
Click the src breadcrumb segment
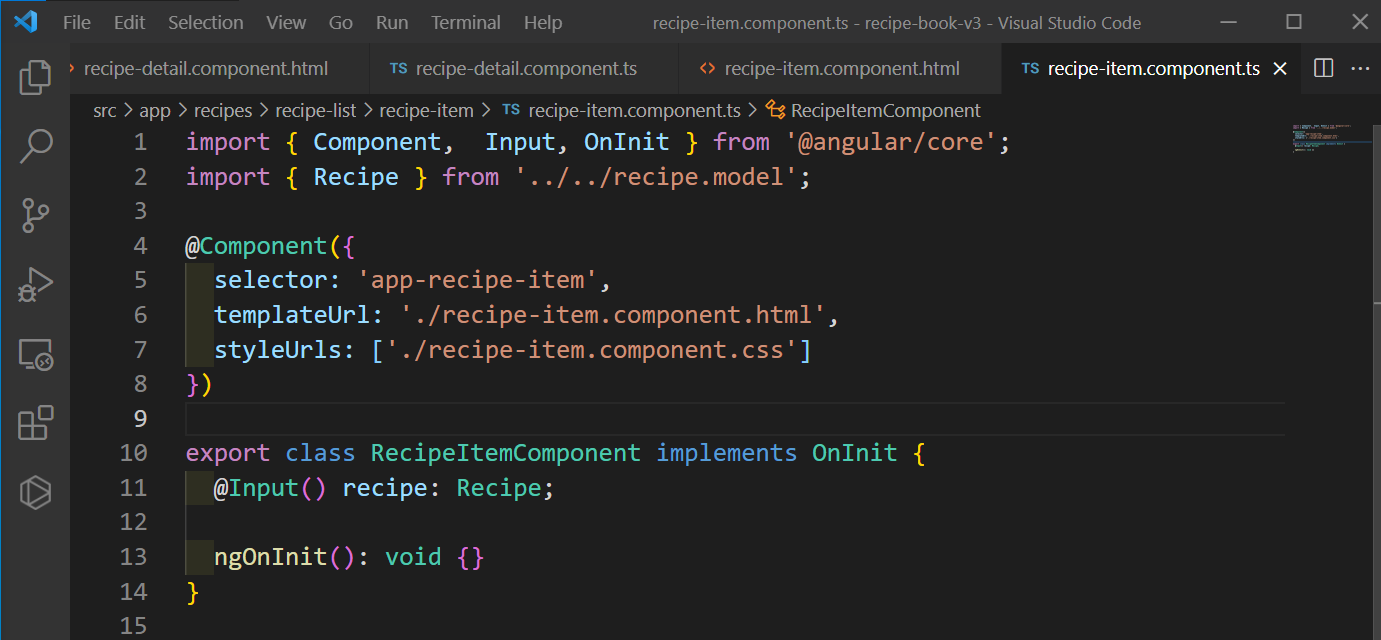click(x=105, y=110)
